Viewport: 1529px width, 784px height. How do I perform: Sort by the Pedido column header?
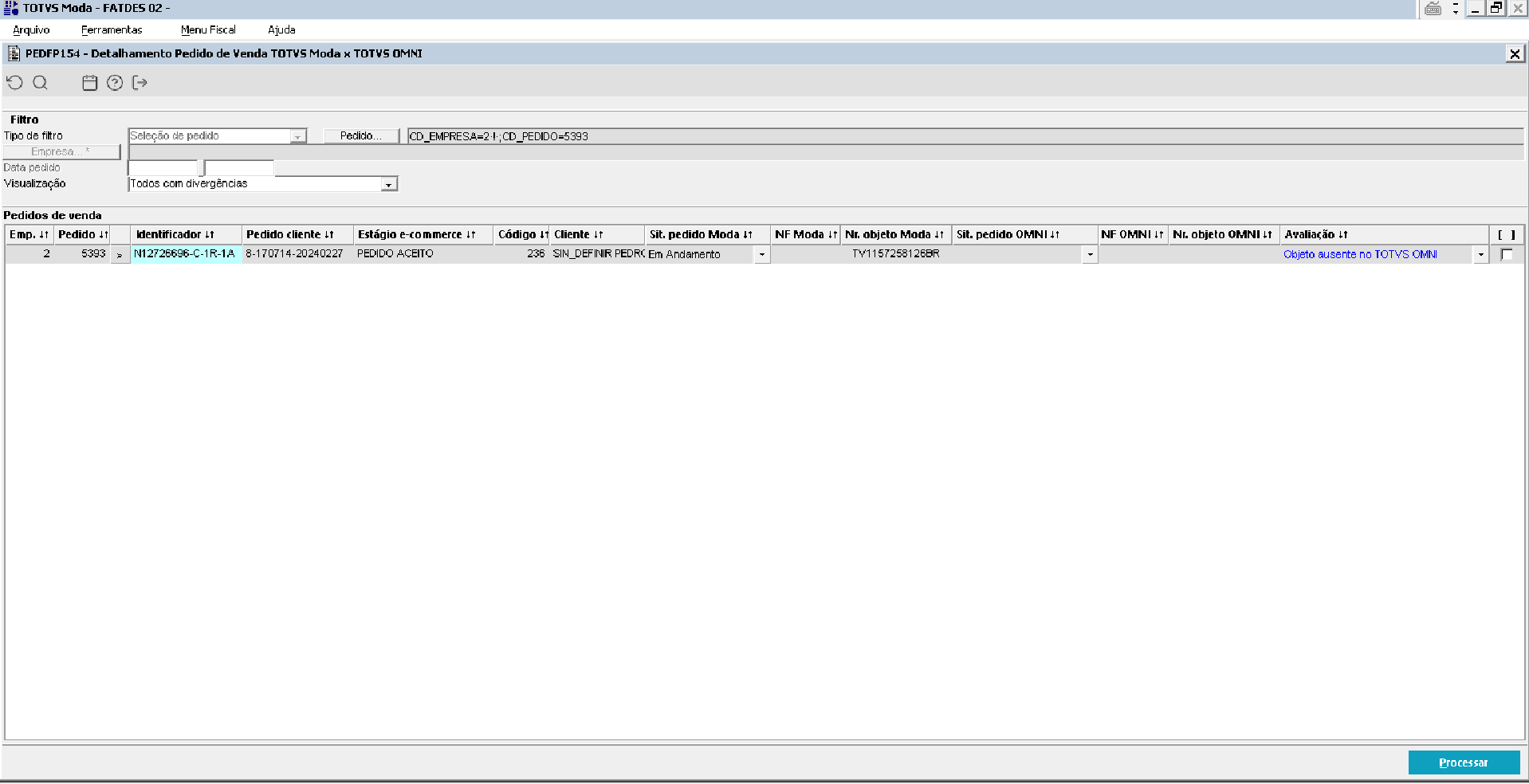pyautogui.click(x=82, y=234)
